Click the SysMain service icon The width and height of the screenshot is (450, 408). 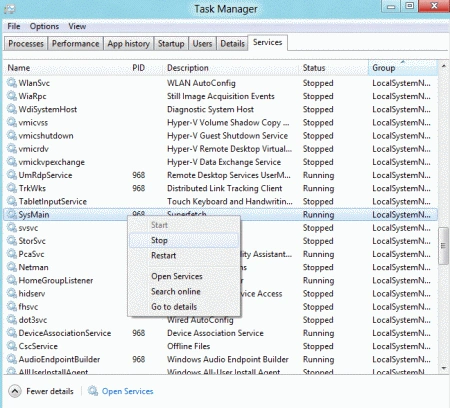pos(12,214)
